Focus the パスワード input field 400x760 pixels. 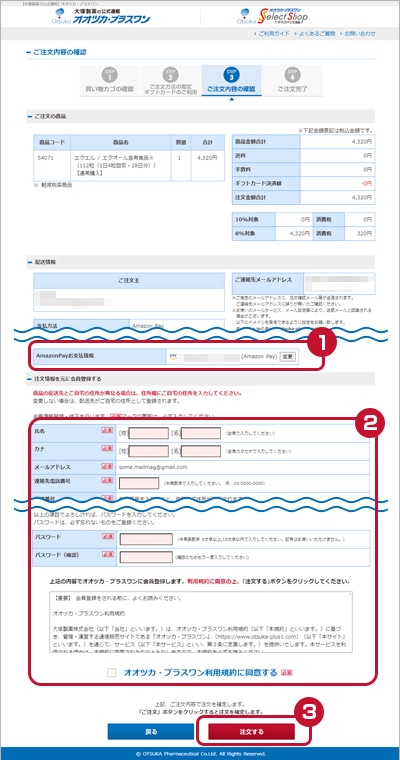[146, 539]
